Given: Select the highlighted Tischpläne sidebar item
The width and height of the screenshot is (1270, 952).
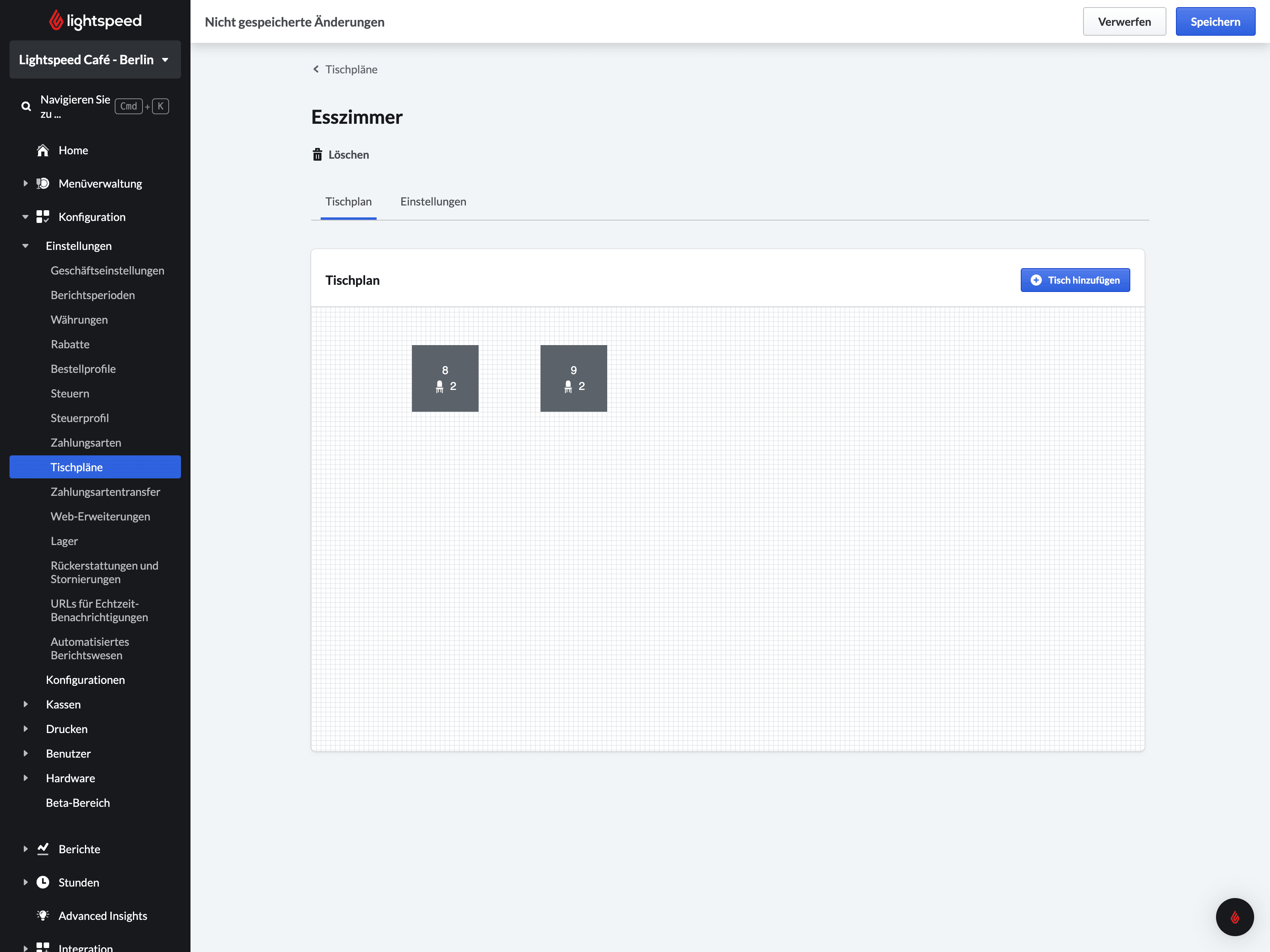Looking at the screenshot, I should pyautogui.click(x=95, y=467).
